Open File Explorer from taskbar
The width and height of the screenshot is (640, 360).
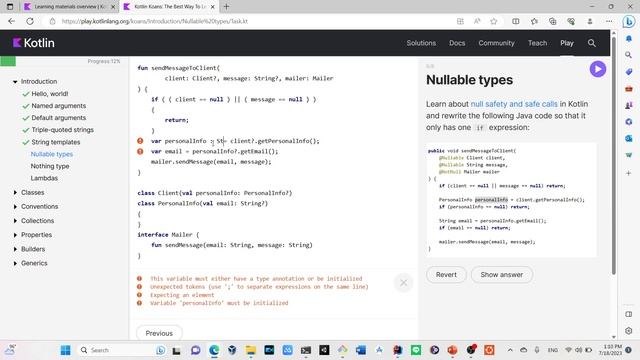[251, 350]
